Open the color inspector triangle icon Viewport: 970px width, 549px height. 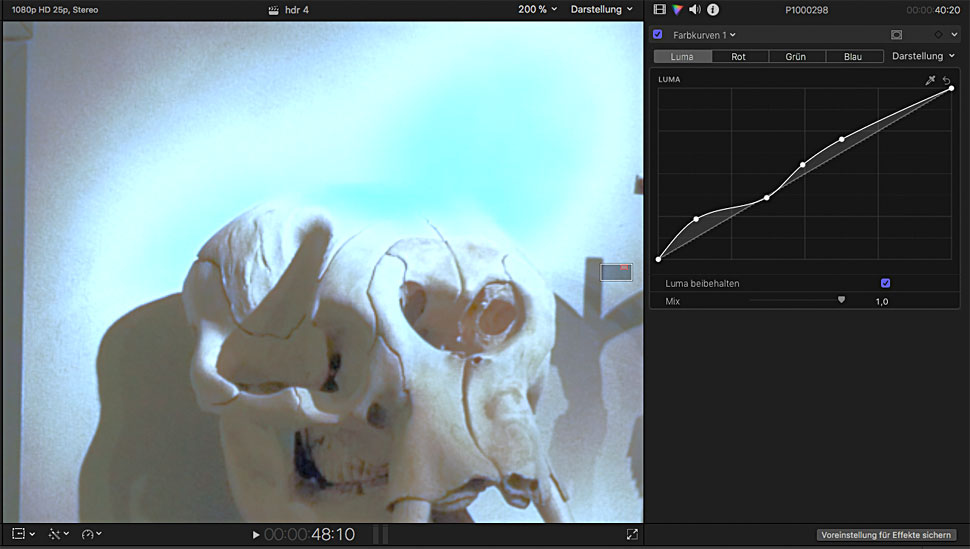point(677,9)
